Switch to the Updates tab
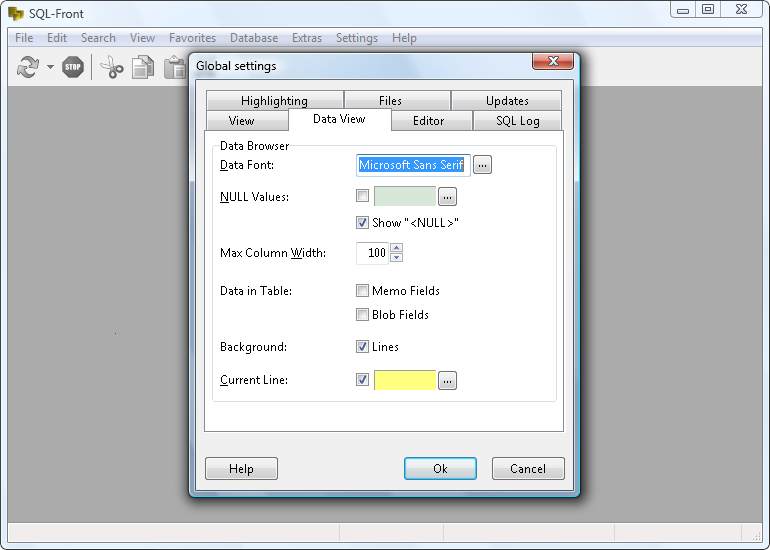 [x=506, y=101]
